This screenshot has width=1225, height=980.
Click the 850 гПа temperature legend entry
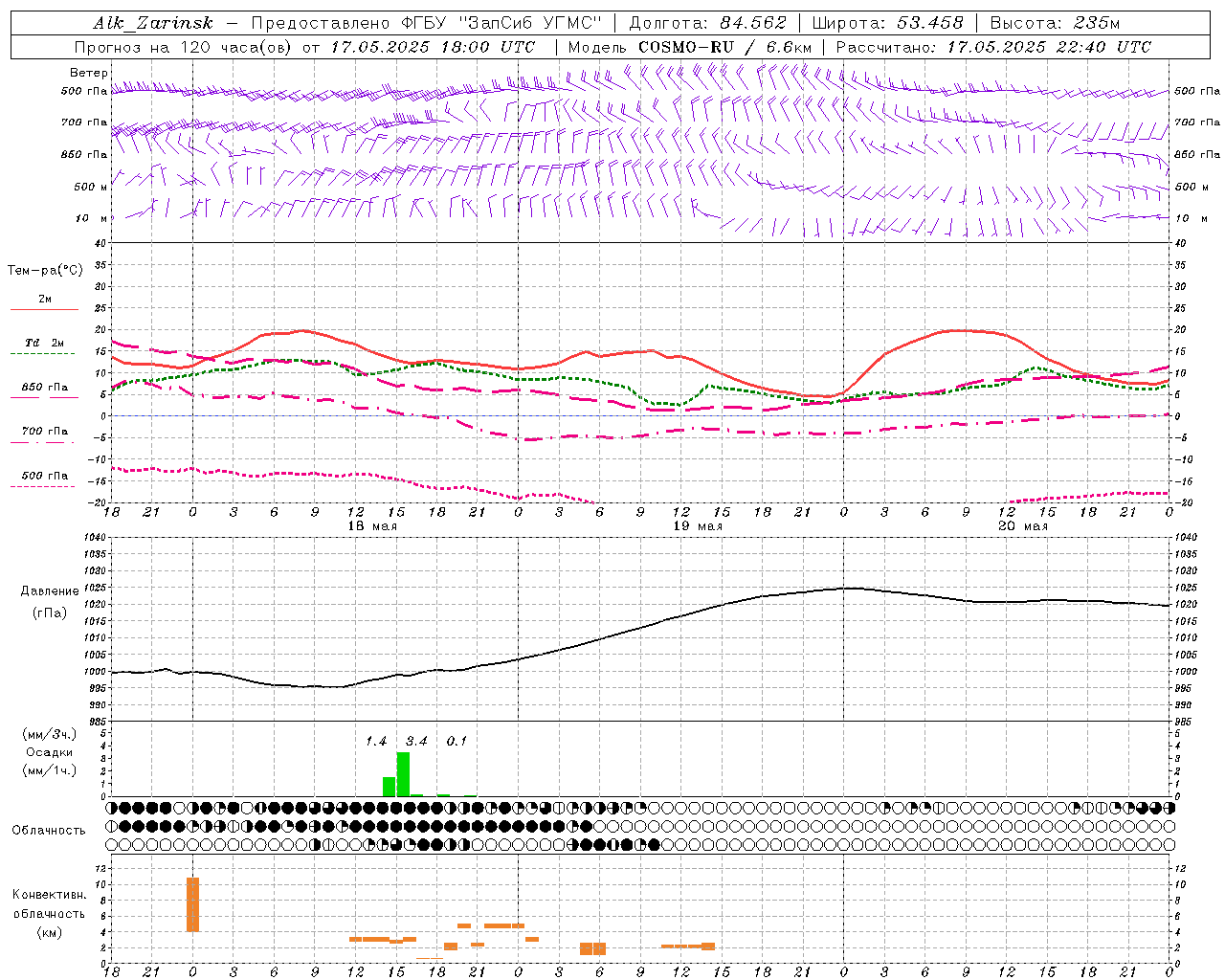[44, 388]
